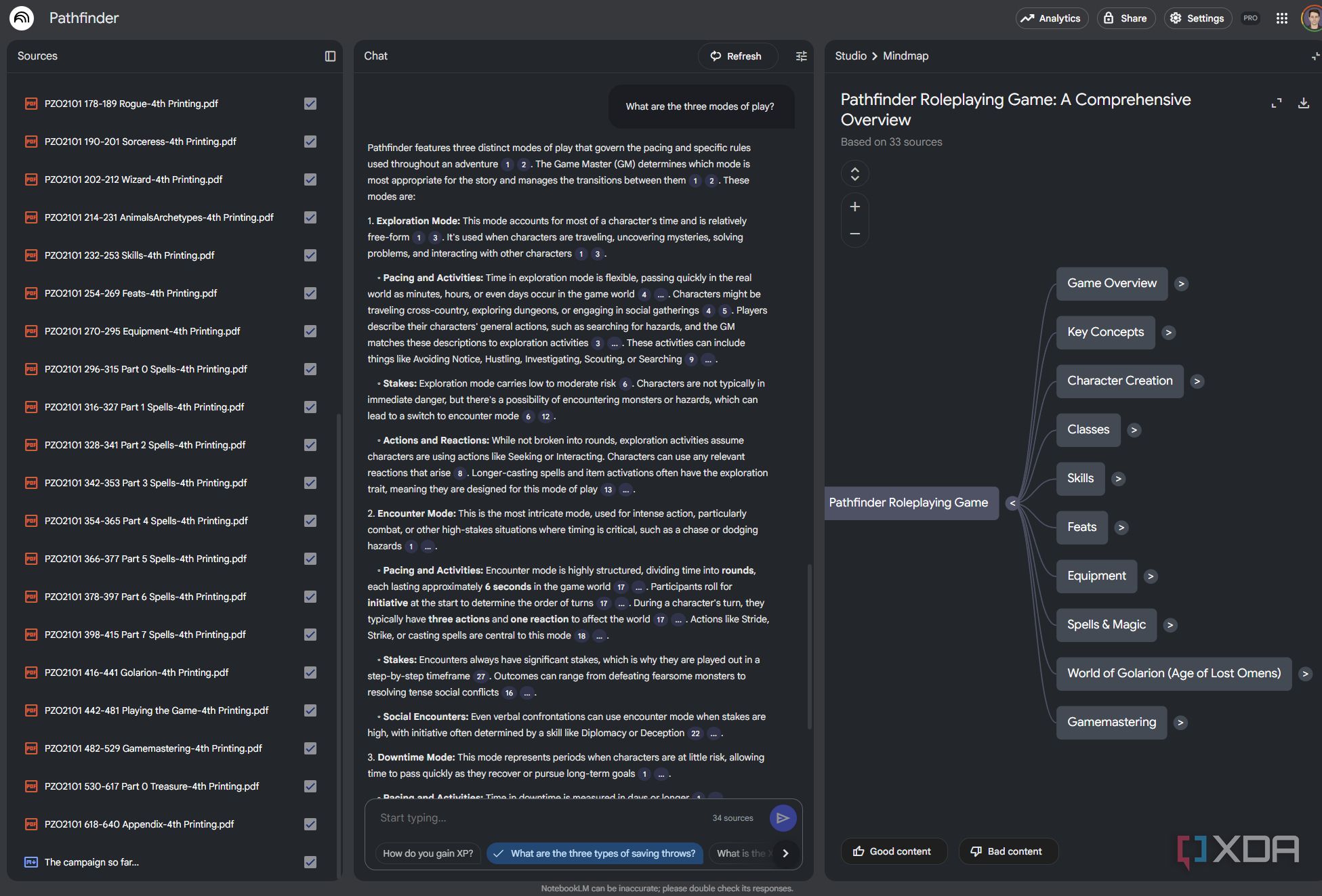Show next suggested question arrow

point(785,853)
